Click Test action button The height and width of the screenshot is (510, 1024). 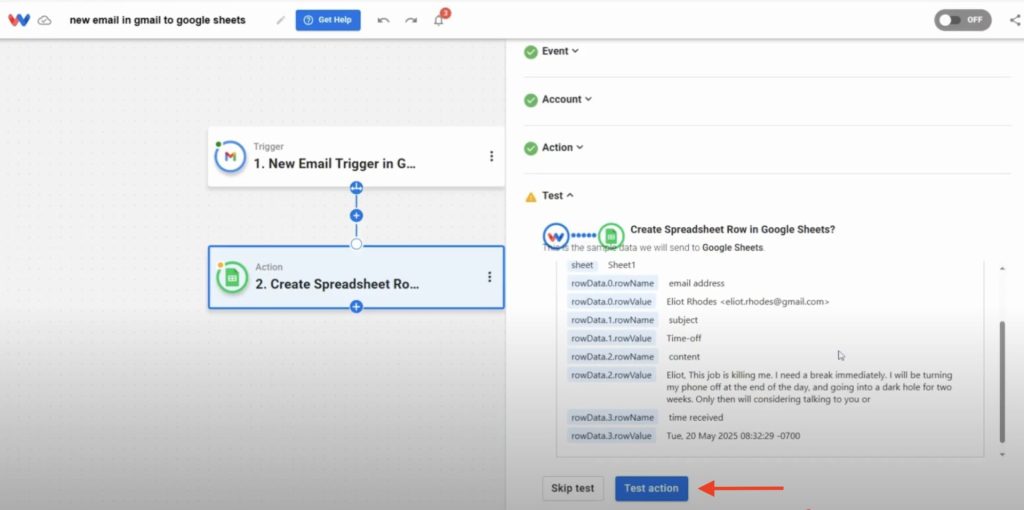pyautogui.click(x=651, y=488)
